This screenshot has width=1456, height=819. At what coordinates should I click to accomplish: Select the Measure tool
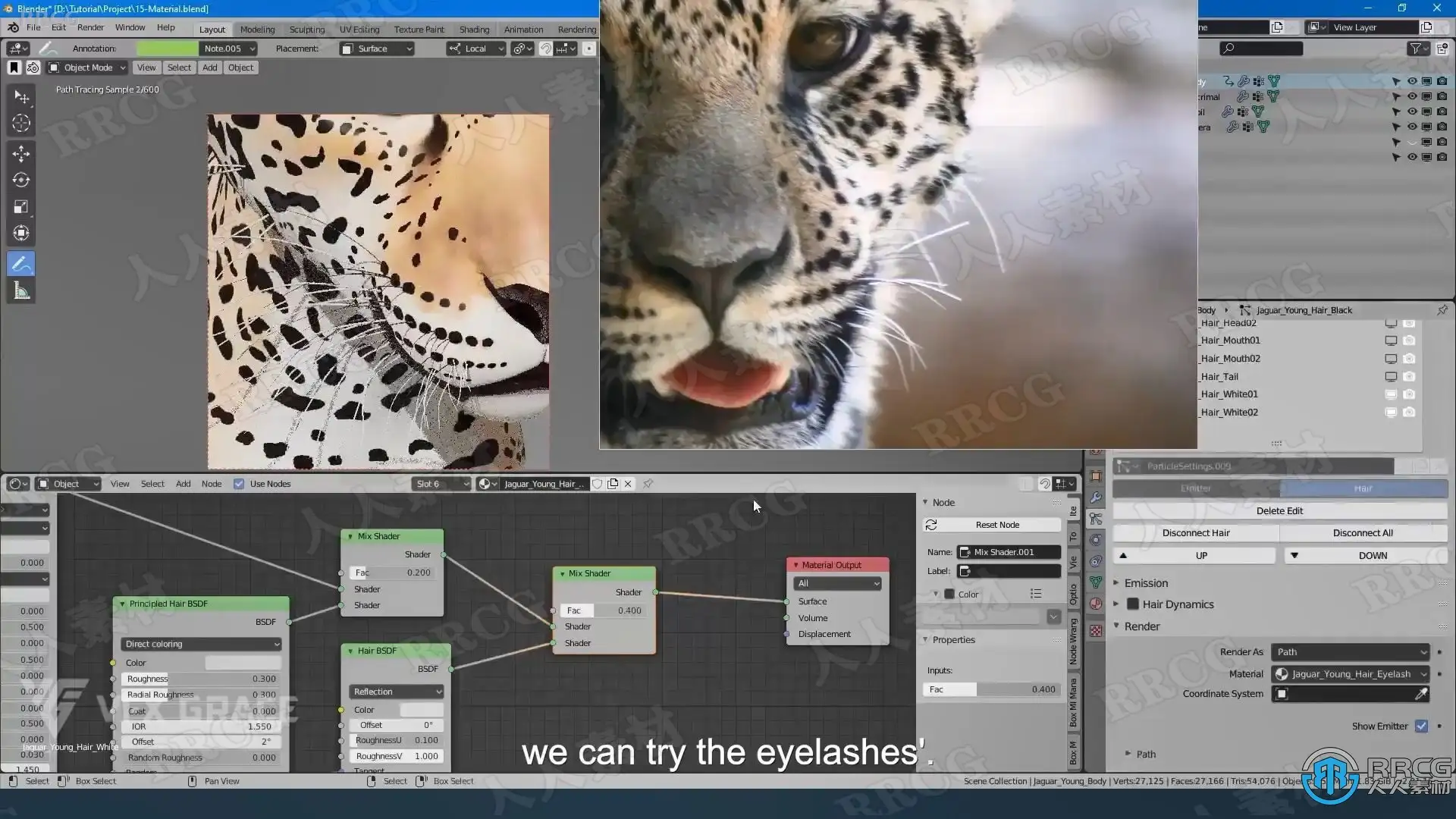click(21, 291)
